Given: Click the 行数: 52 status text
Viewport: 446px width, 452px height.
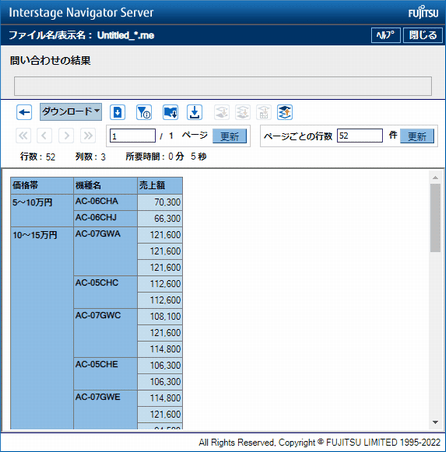Looking at the screenshot, I should pos(38,157).
